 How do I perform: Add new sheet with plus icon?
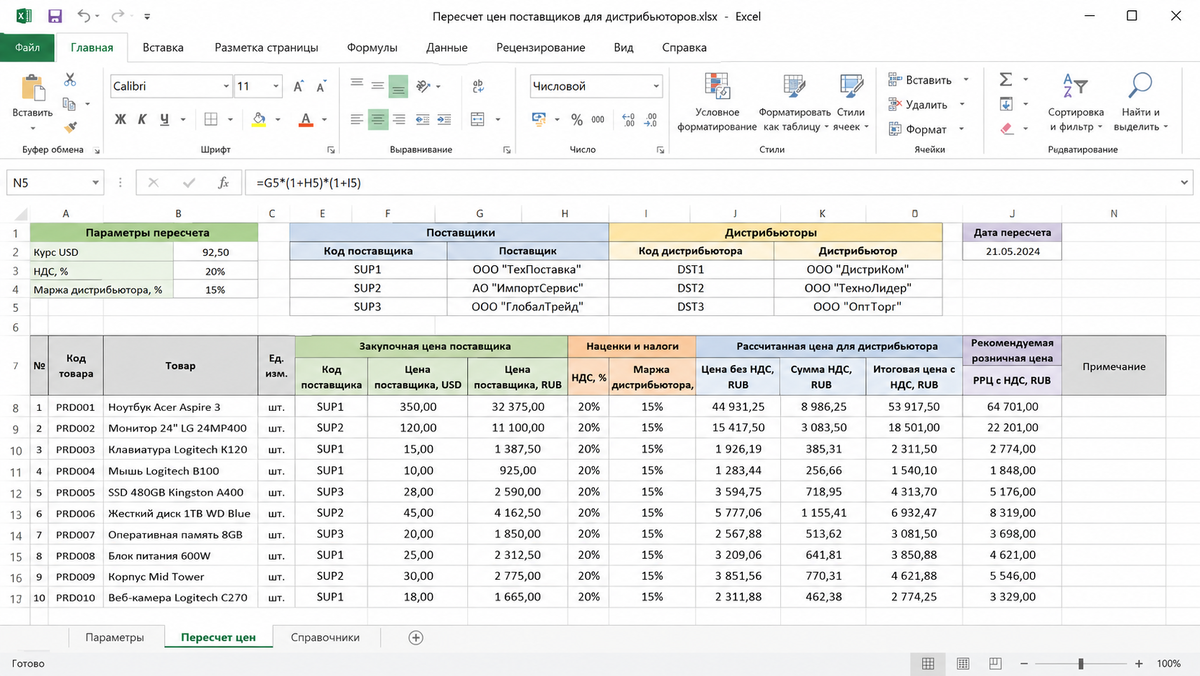[x=416, y=638]
